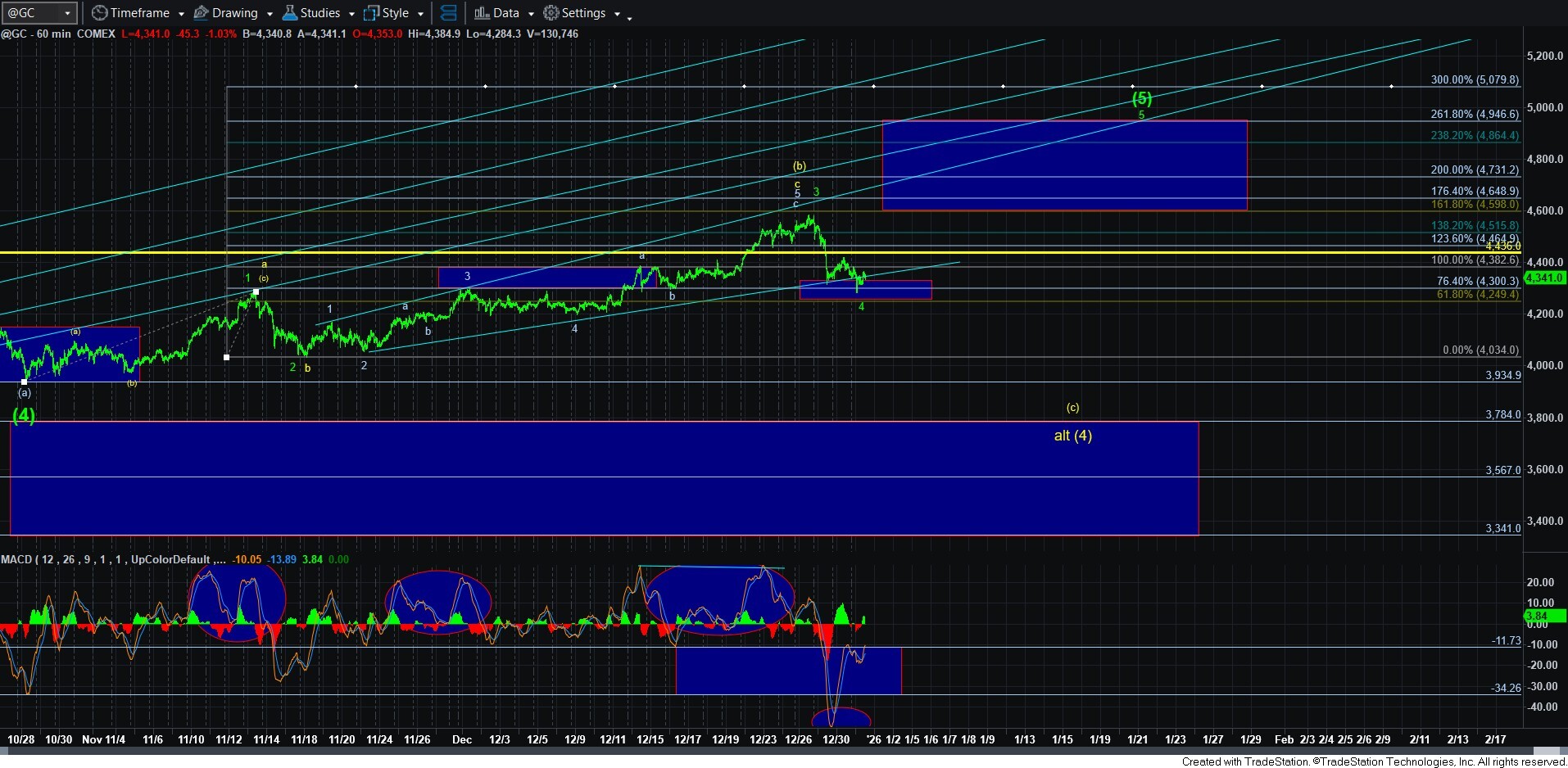Image resolution: width=1568 pixels, height=768 pixels.
Task: Click the Studies flask icon
Action: click(x=289, y=13)
